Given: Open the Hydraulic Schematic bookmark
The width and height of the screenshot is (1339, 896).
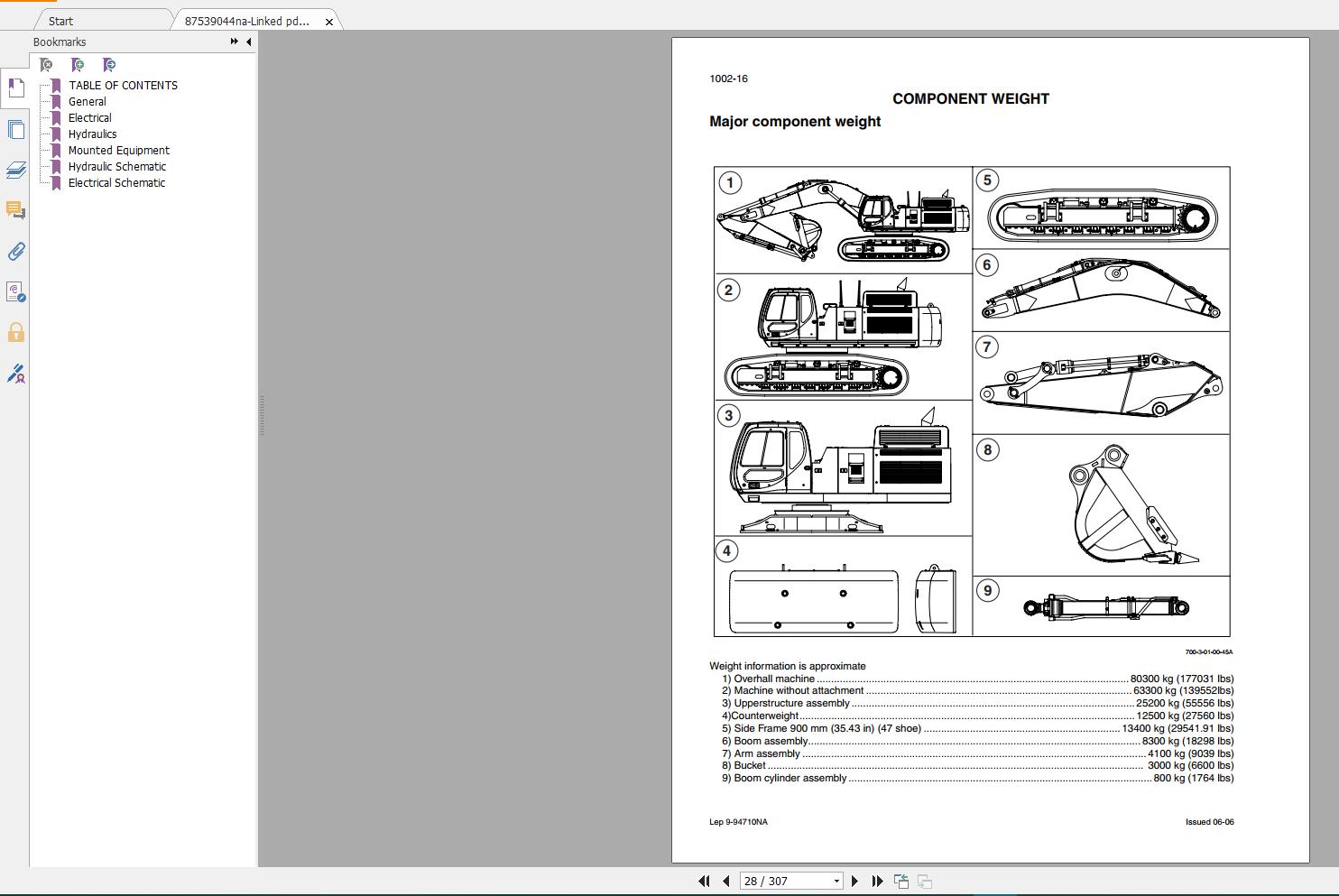Looking at the screenshot, I should click(117, 167).
